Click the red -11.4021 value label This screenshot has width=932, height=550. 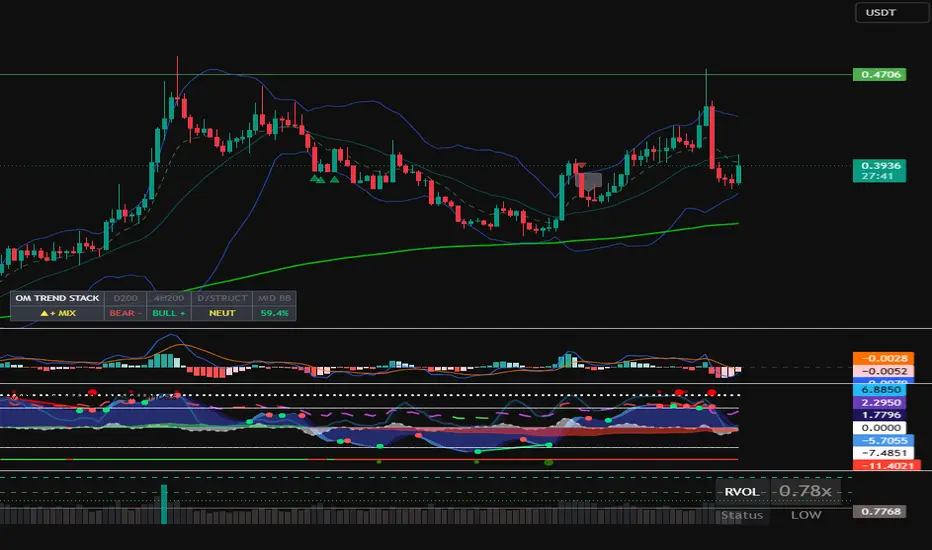(887, 466)
